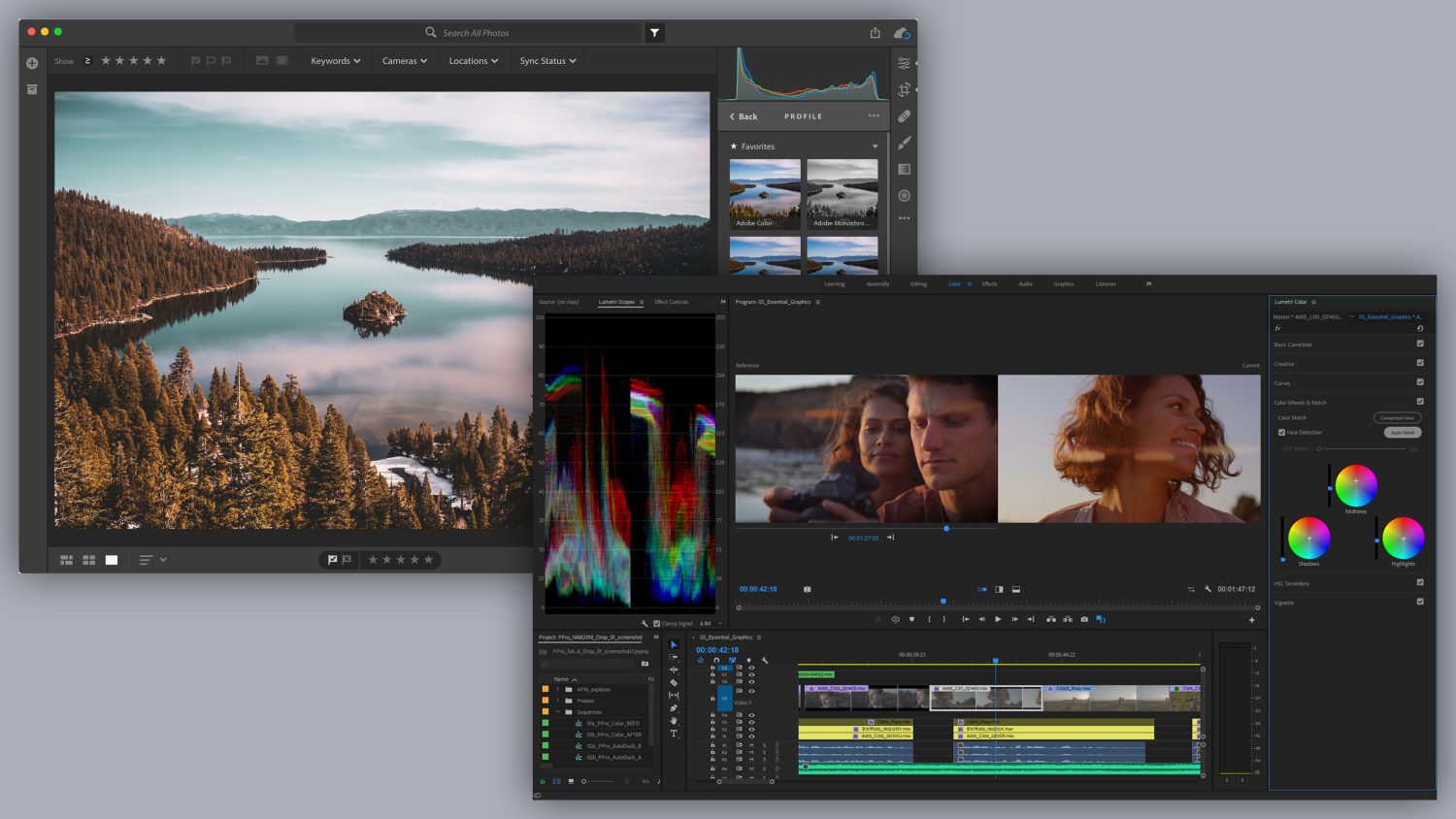The height and width of the screenshot is (819, 1456).
Task: Expand the Sync Status dropdown
Action: (547, 61)
